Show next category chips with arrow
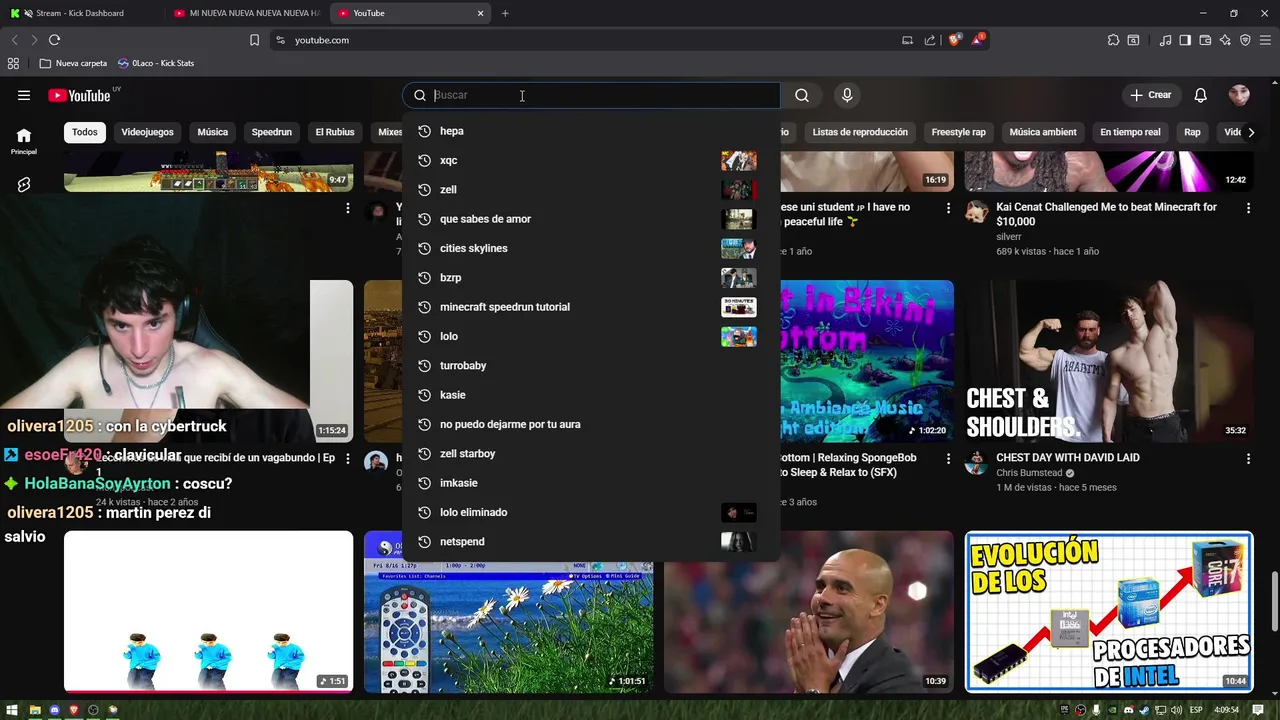The image size is (1280, 720). click(x=1250, y=132)
